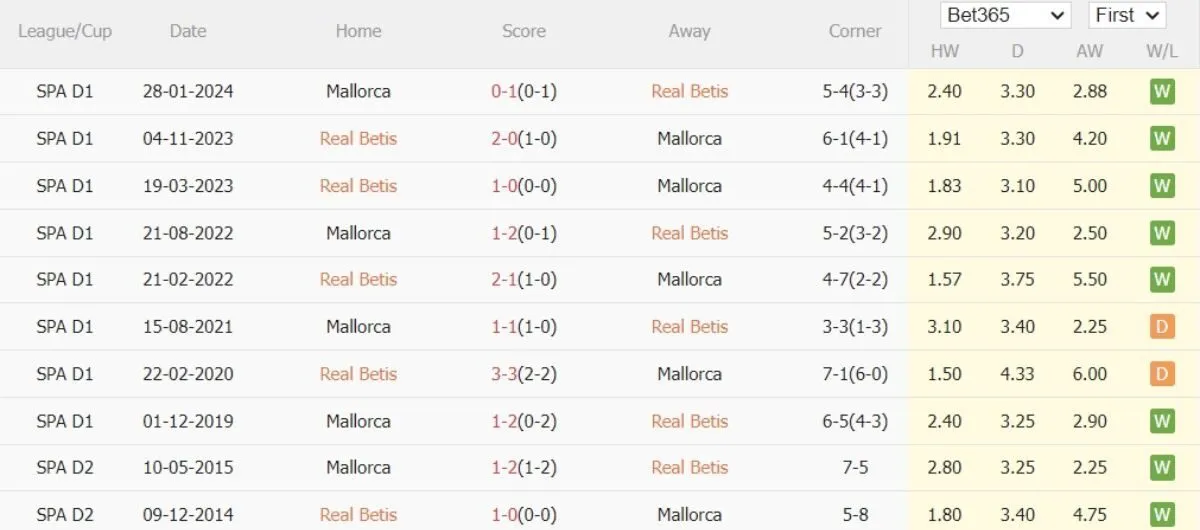Click the W badge for 09-12-2014 match
Screen dimensions: 1200x530
(1161, 515)
